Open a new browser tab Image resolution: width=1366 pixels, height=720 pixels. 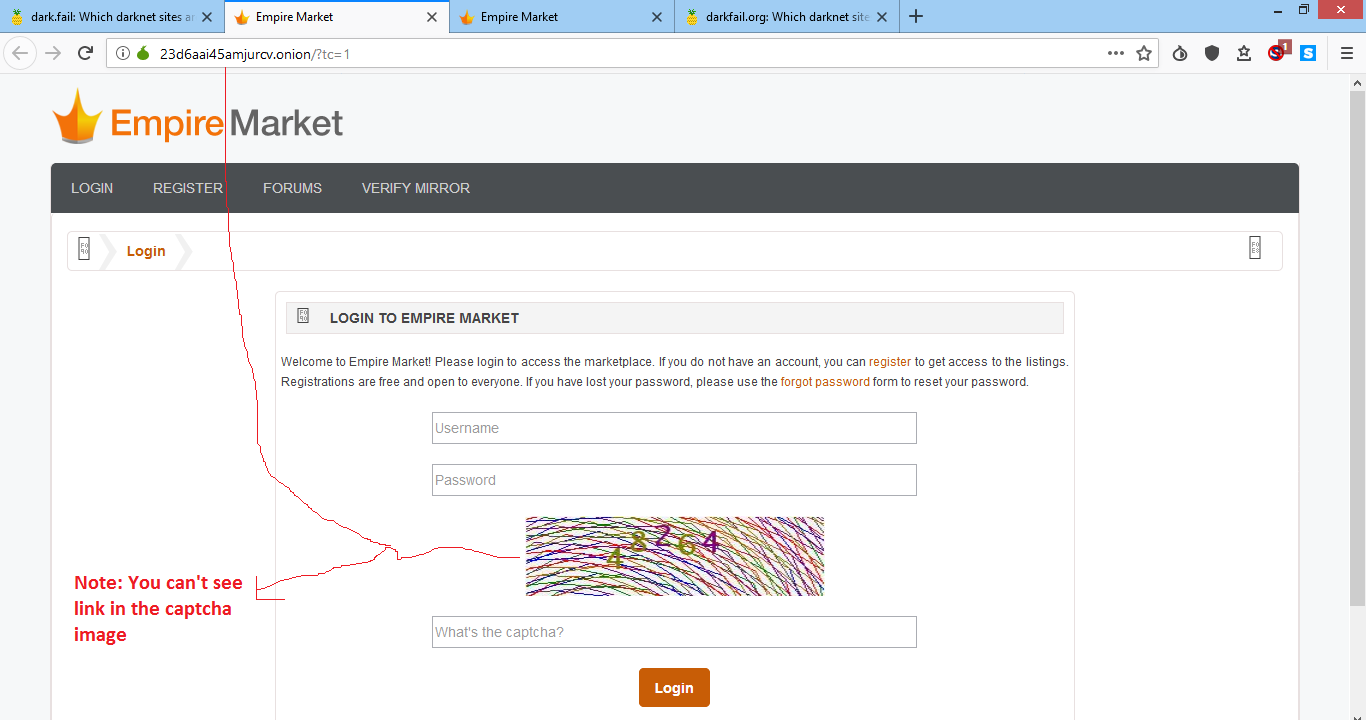point(916,16)
